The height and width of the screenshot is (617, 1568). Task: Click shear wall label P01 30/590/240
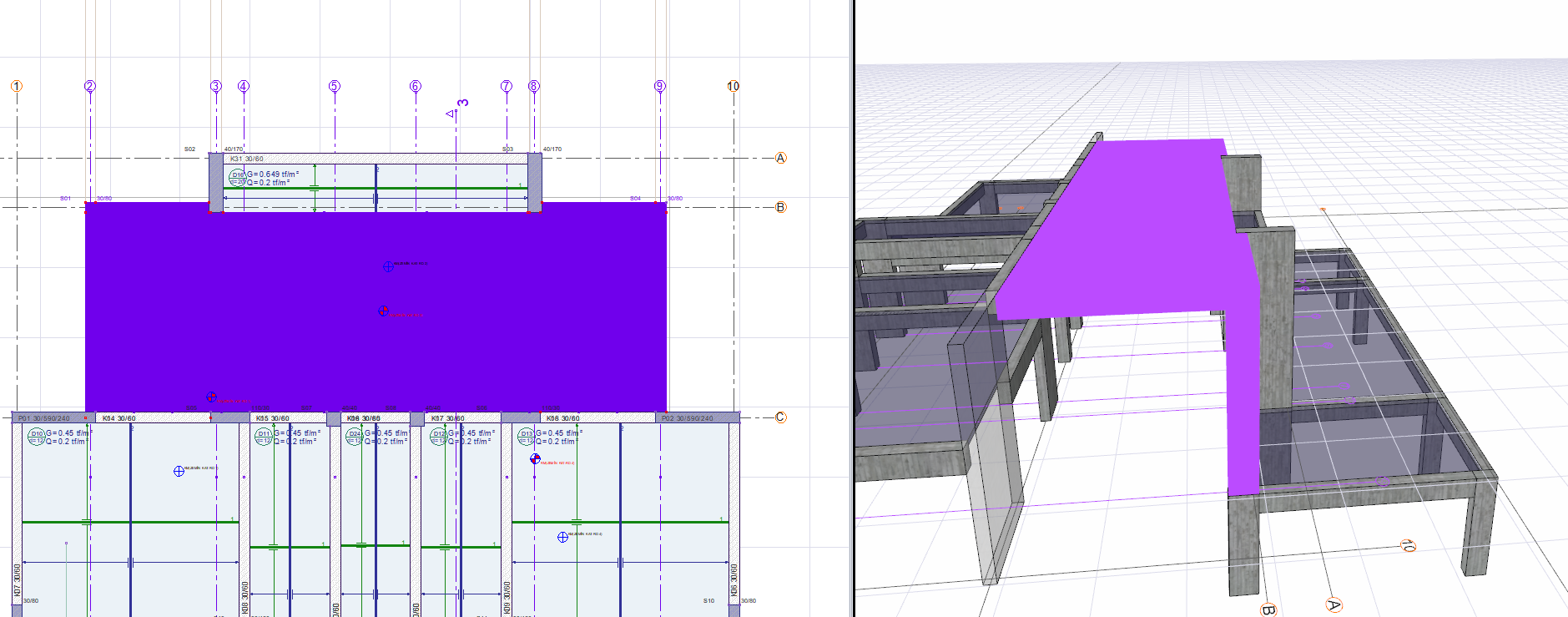click(44, 418)
